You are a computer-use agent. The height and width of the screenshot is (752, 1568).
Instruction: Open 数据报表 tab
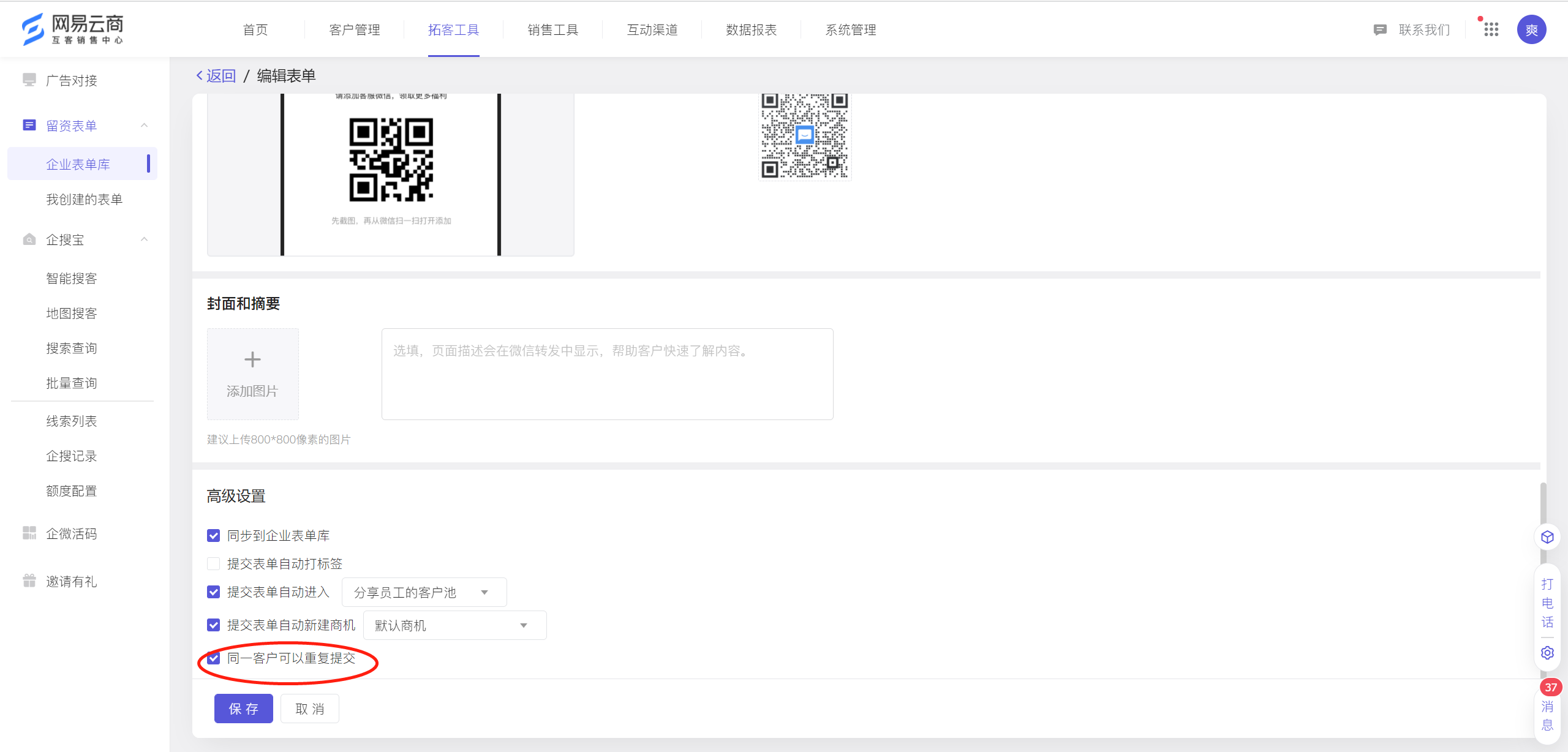tap(752, 30)
